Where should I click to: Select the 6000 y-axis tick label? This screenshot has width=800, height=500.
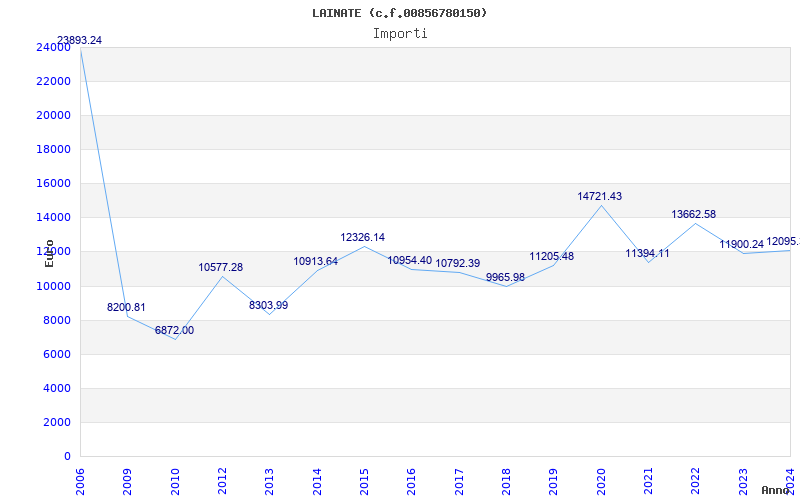(57, 355)
